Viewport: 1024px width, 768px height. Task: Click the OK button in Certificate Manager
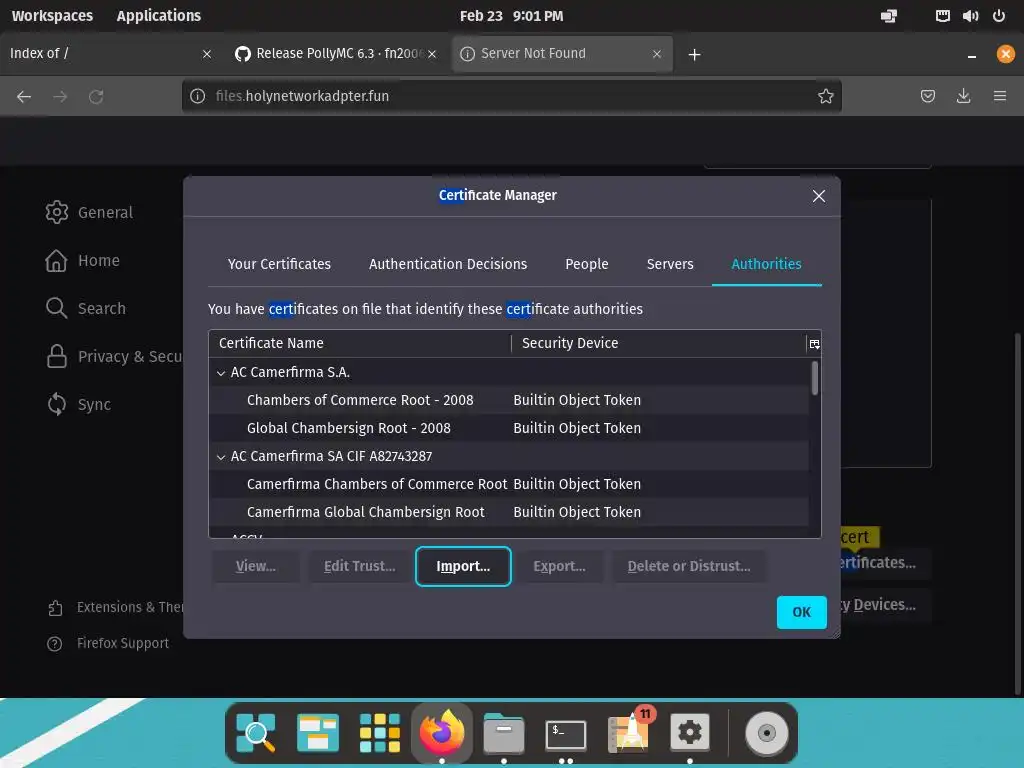(801, 612)
